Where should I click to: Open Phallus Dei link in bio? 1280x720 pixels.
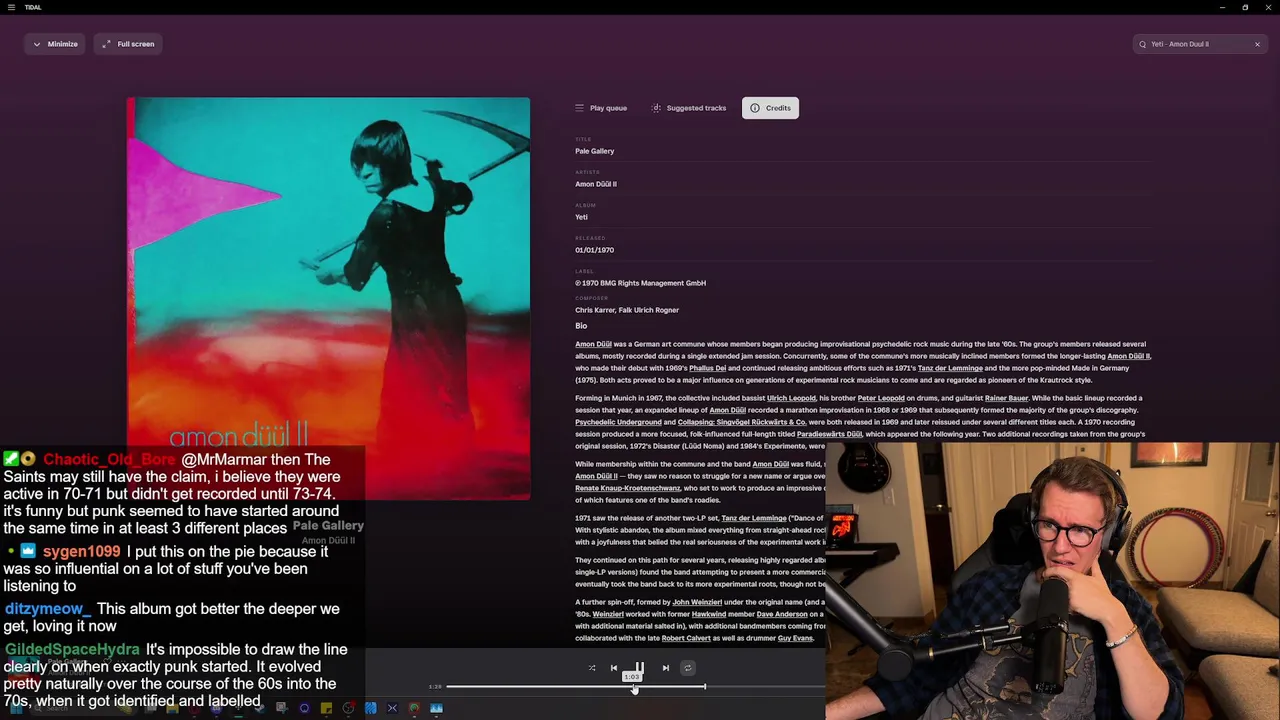pyautogui.click(x=707, y=368)
